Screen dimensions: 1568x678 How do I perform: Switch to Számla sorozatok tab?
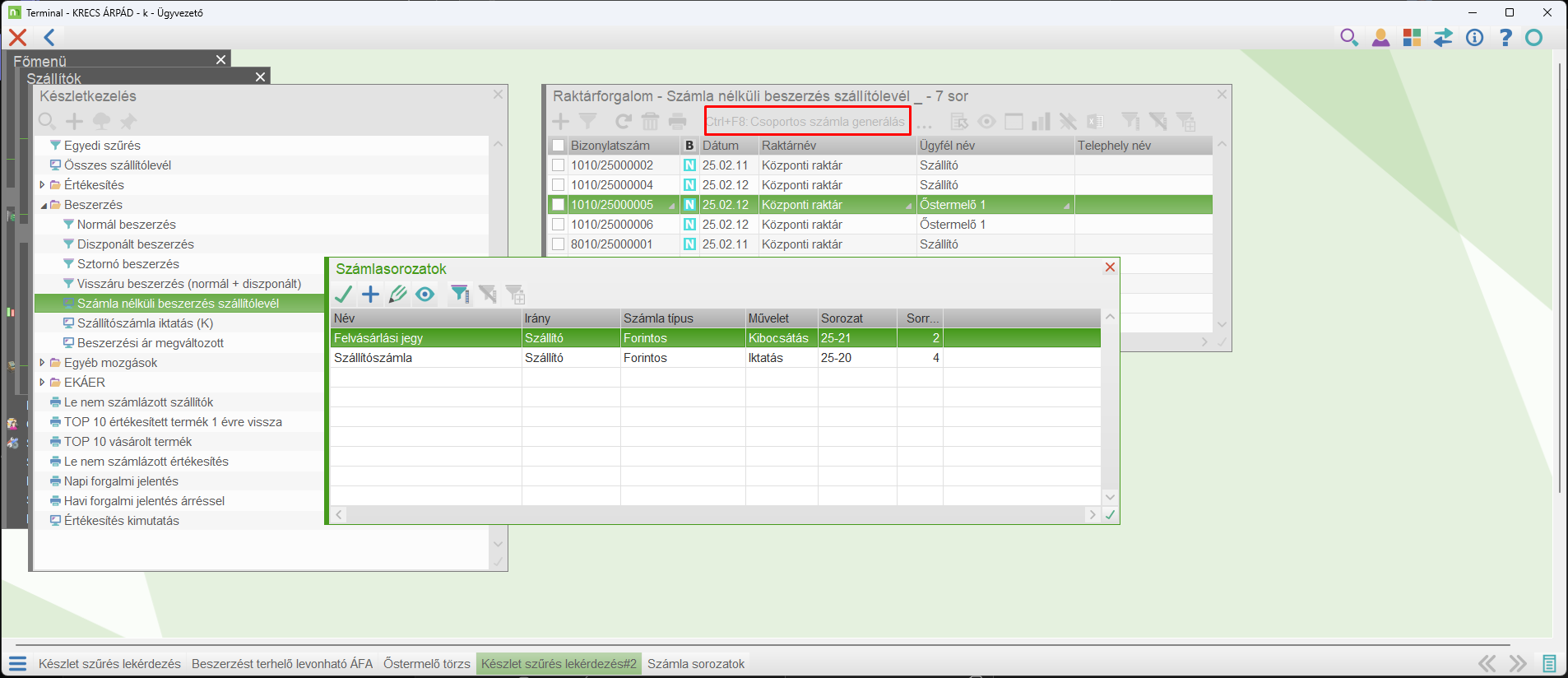click(x=696, y=664)
